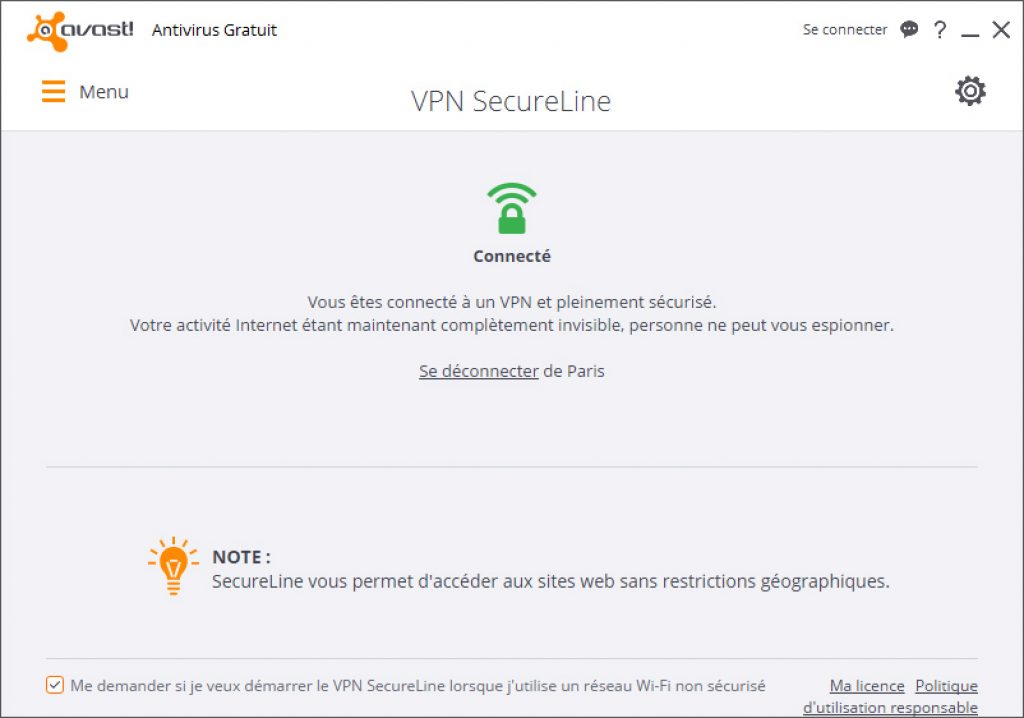This screenshot has width=1024, height=718.
Task: Uncheck the unsecured Wi-Fi prompt checkbox
Action: click(x=55, y=685)
